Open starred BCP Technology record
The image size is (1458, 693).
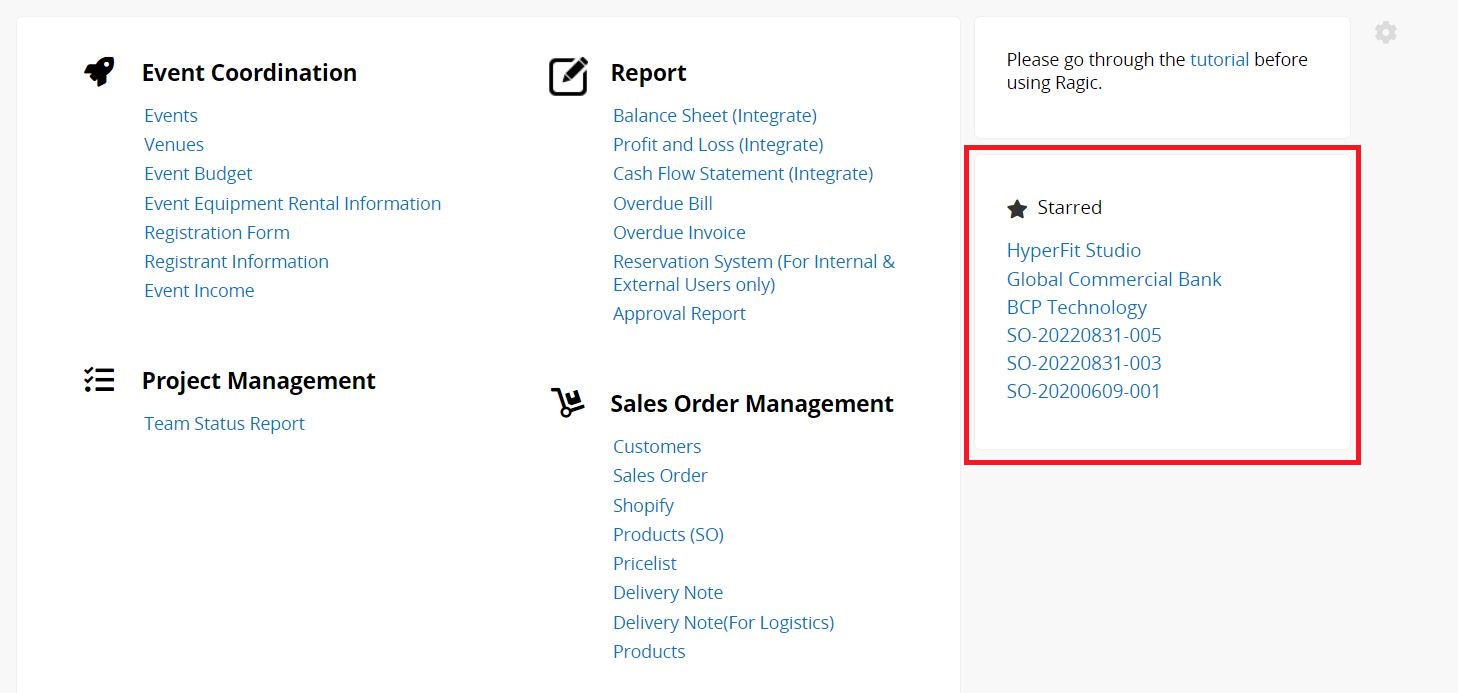click(x=1077, y=308)
